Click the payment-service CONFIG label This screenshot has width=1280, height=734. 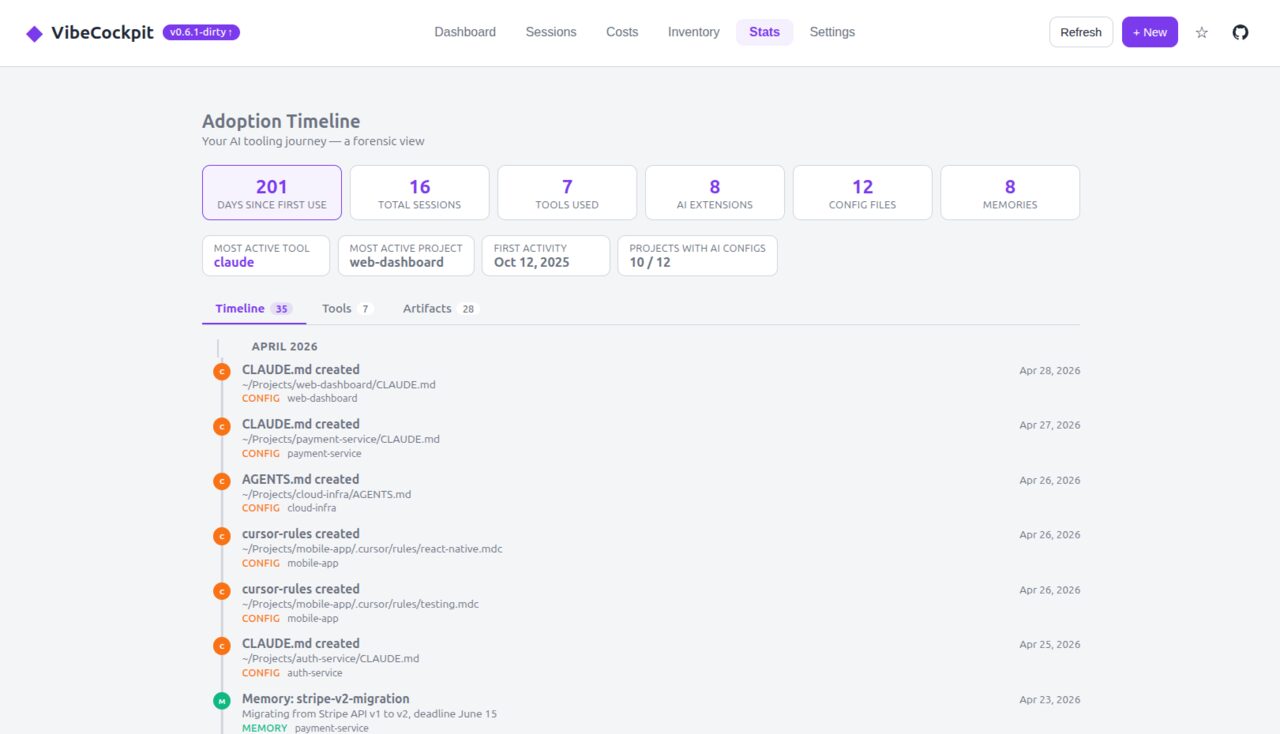(x=260, y=453)
